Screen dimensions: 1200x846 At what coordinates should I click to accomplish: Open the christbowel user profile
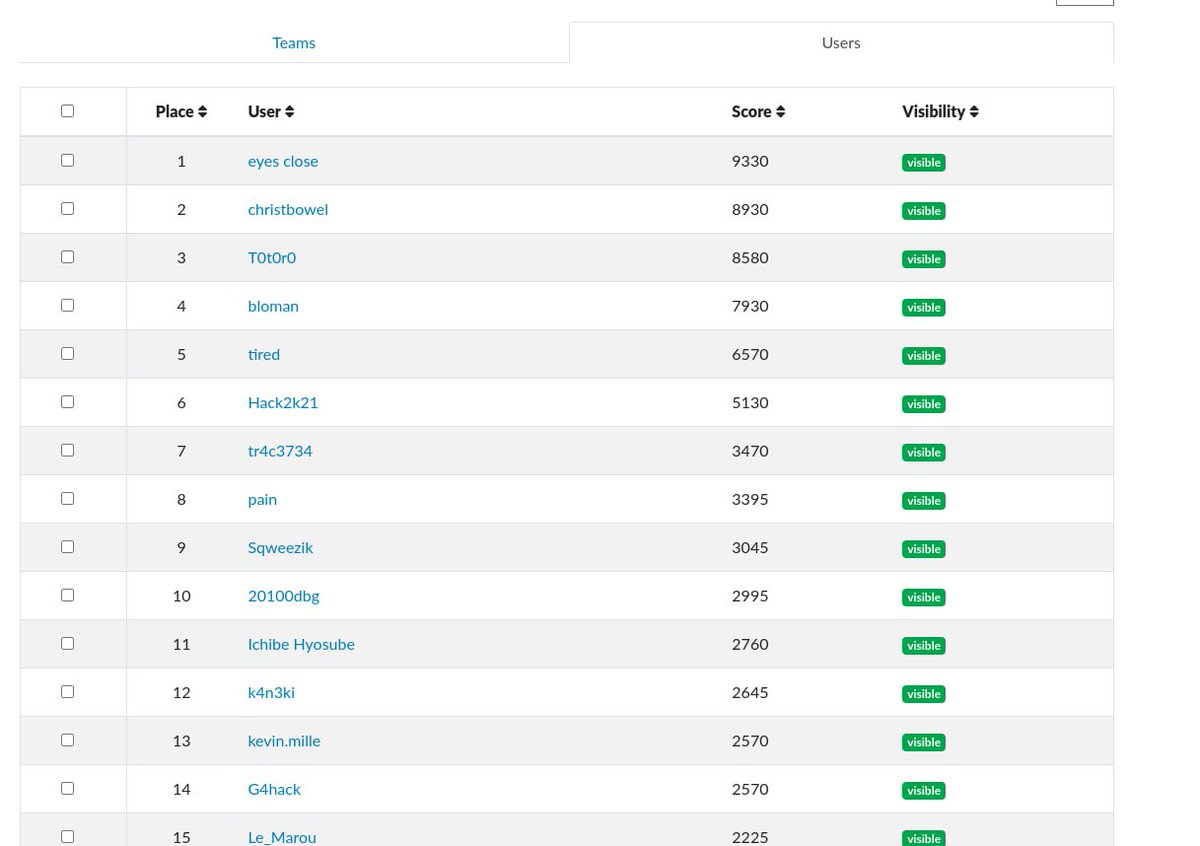(287, 208)
